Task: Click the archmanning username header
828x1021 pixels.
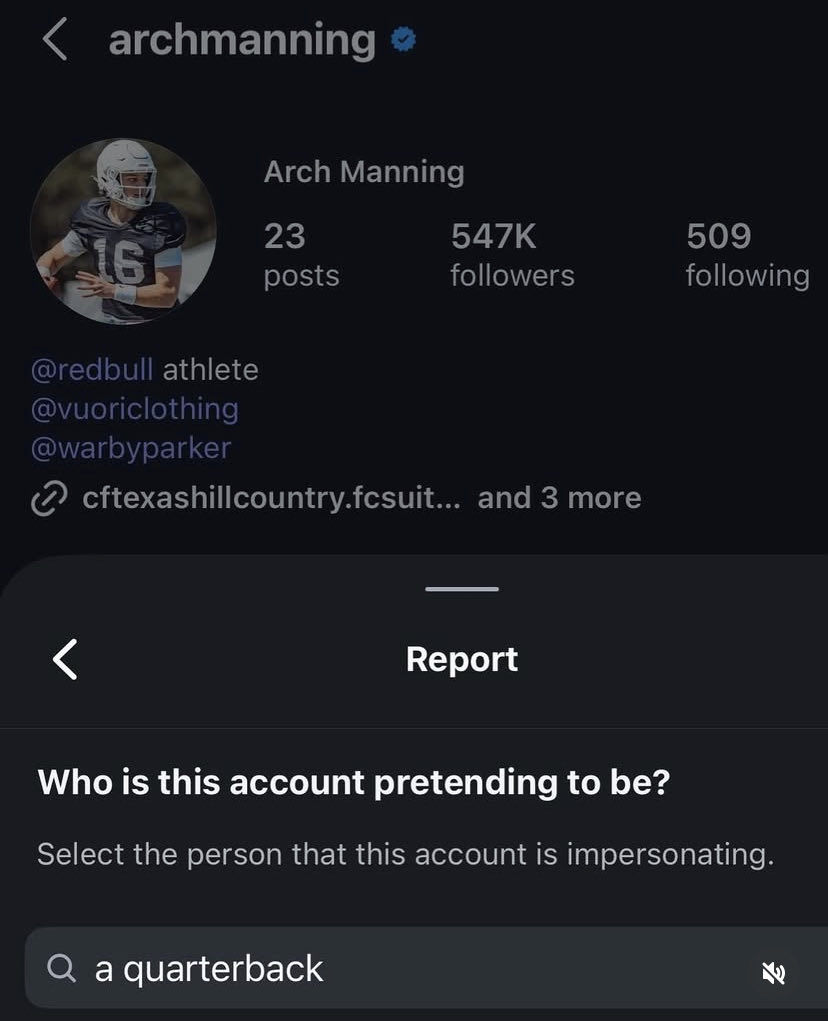Action: [242, 40]
